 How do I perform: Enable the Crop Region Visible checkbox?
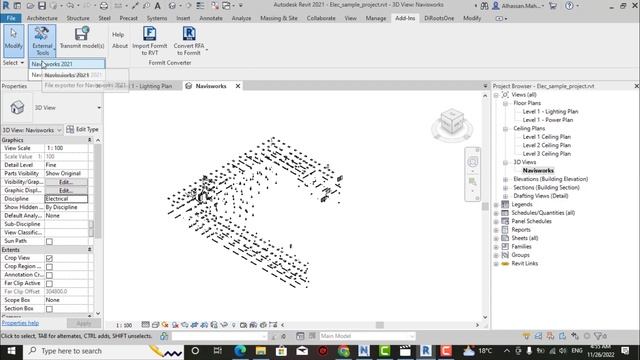pos(49,267)
